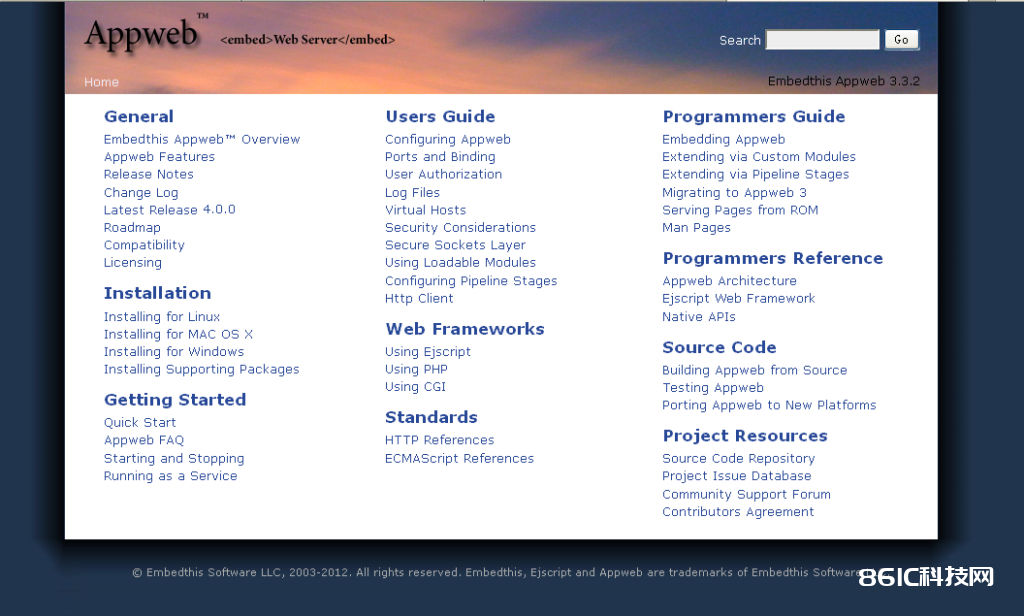The width and height of the screenshot is (1024, 616).
Task: Open Security Considerations link
Action: pos(460,227)
